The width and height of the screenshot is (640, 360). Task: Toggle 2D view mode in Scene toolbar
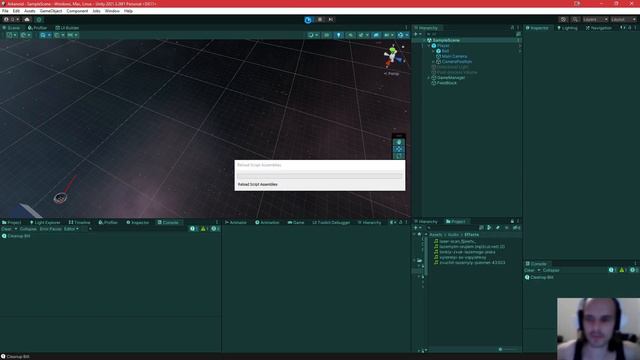click(x=327, y=35)
